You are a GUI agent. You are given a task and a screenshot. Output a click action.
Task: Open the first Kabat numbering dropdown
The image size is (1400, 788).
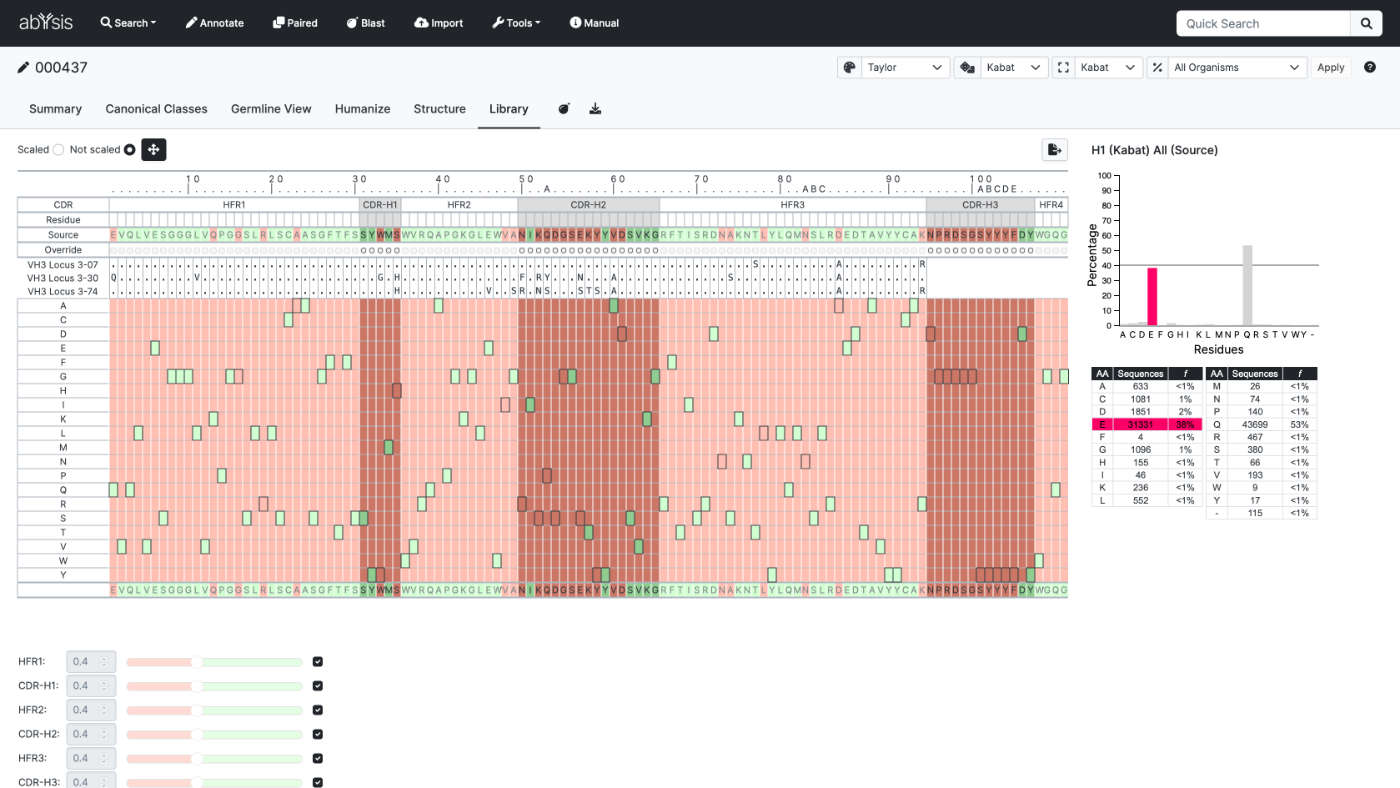click(x=1014, y=67)
